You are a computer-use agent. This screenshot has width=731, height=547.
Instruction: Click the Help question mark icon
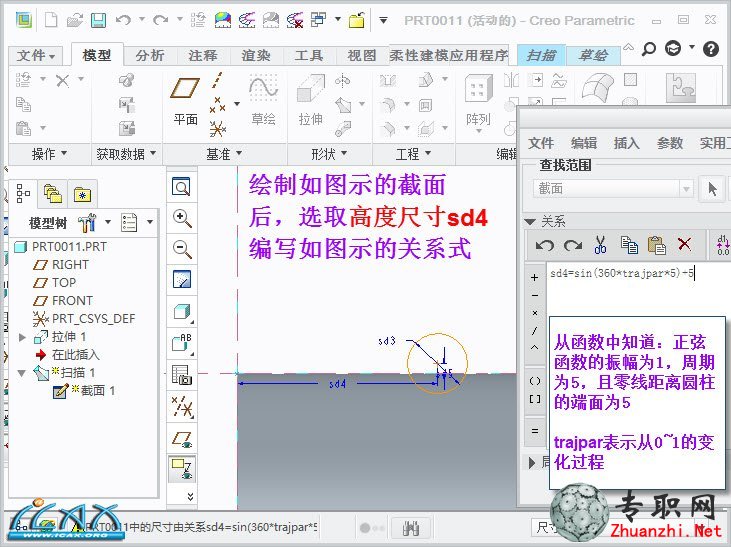click(x=710, y=48)
